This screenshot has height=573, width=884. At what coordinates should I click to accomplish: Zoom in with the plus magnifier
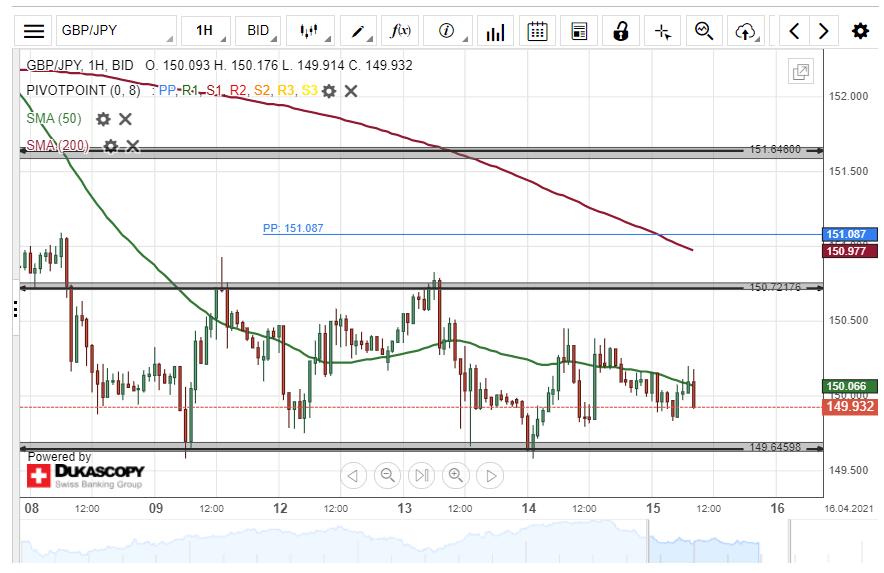pyautogui.click(x=456, y=475)
